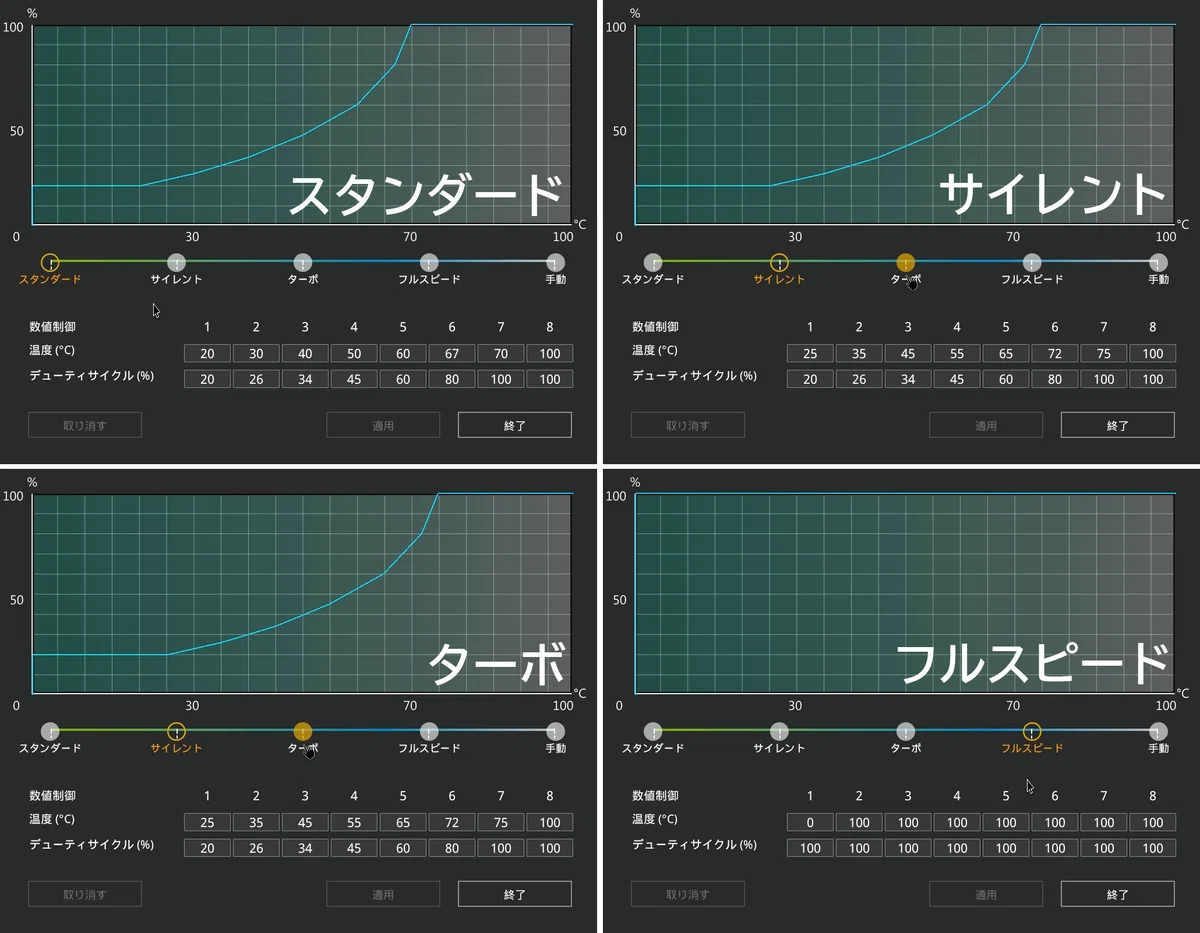This screenshot has height=933, width=1200.
Task: Select フルスピード preset in bottom-right panel
Action: click(x=1032, y=731)
